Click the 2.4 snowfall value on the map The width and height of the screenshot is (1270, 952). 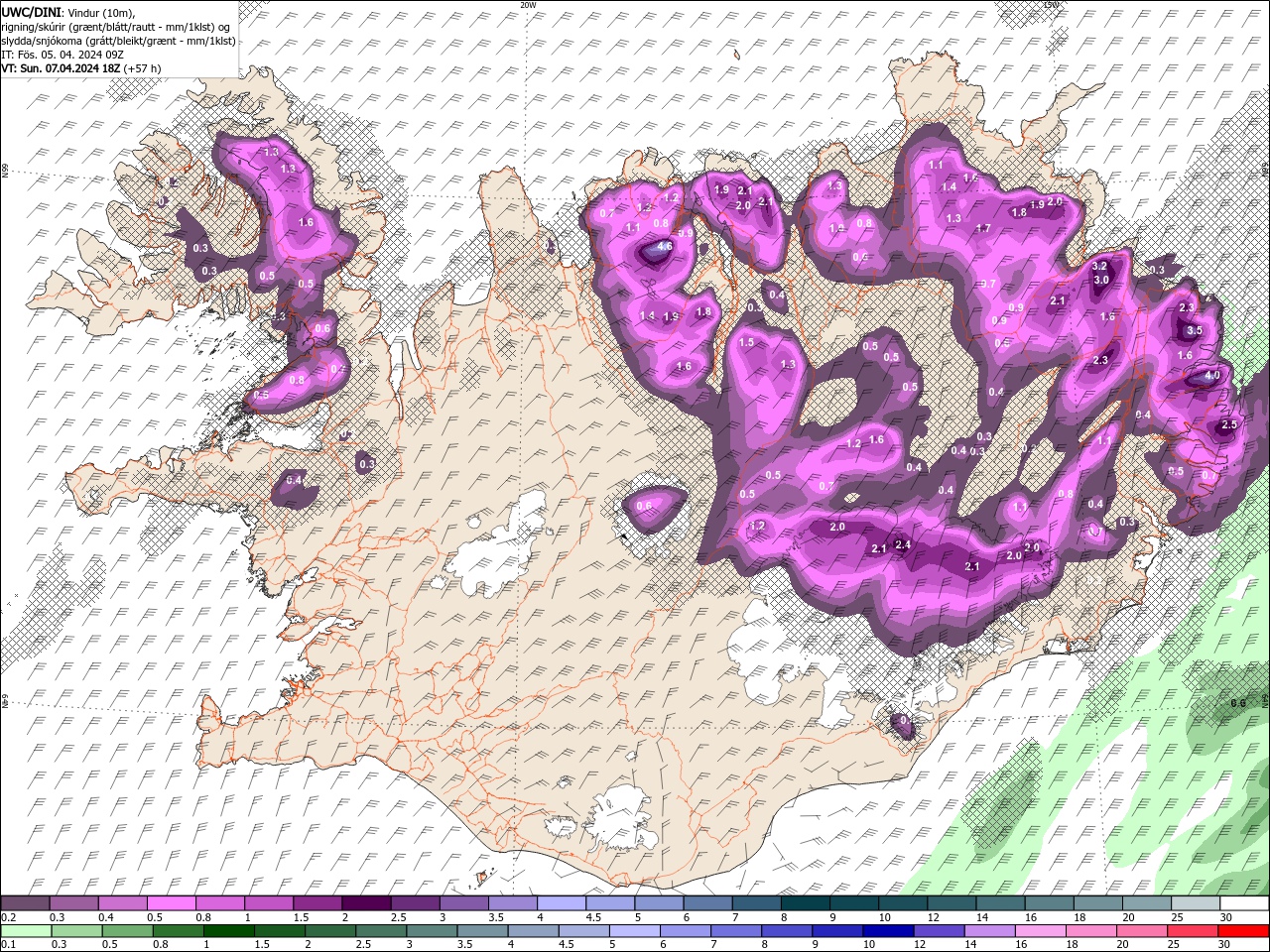pos(903,544)
